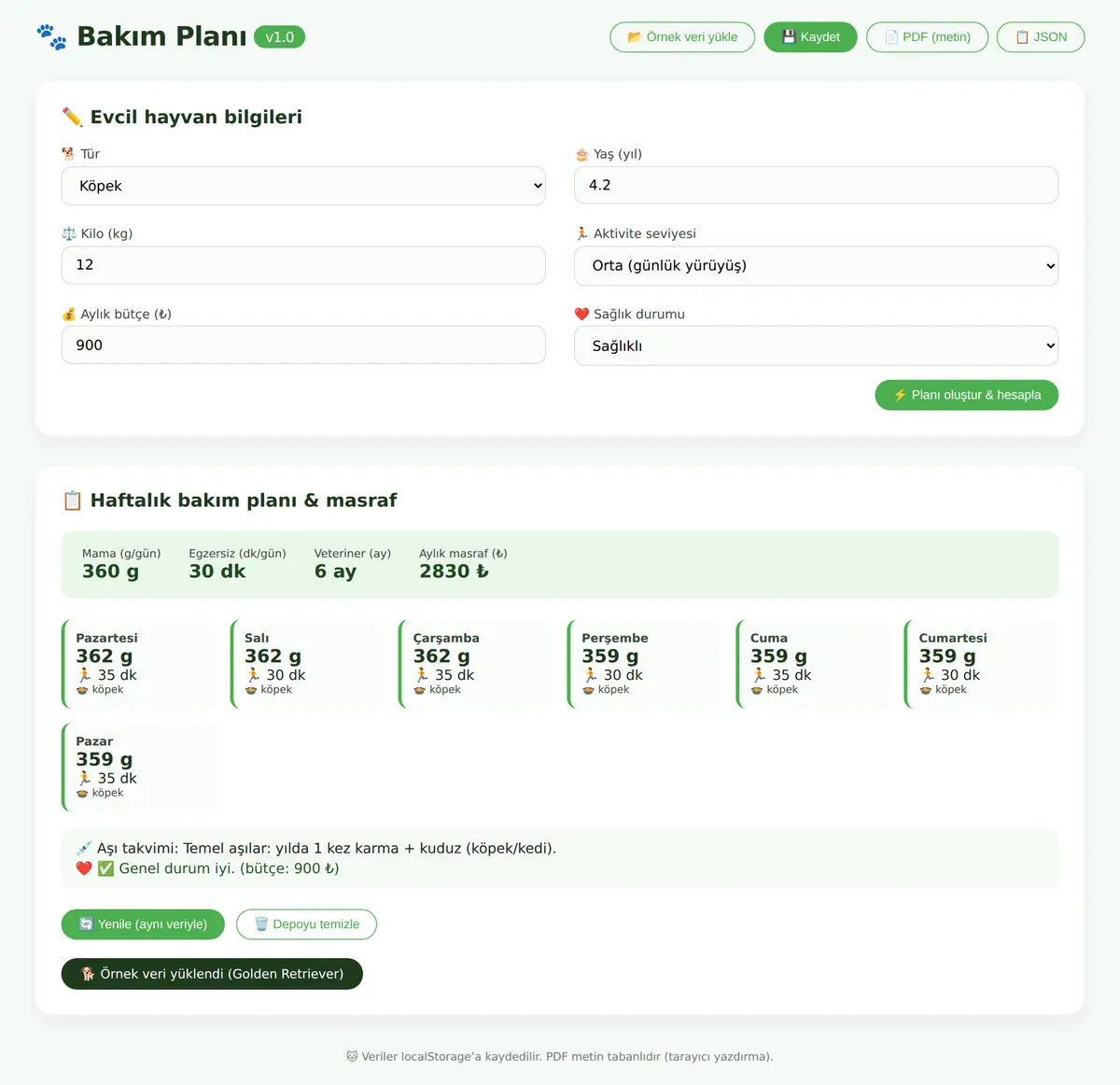The height and width of the screenshot is (1085, 1120).
Task: Click the money bag icon next to Aylık bütçe
Action: pyautogui.click(x=68, y=314)
